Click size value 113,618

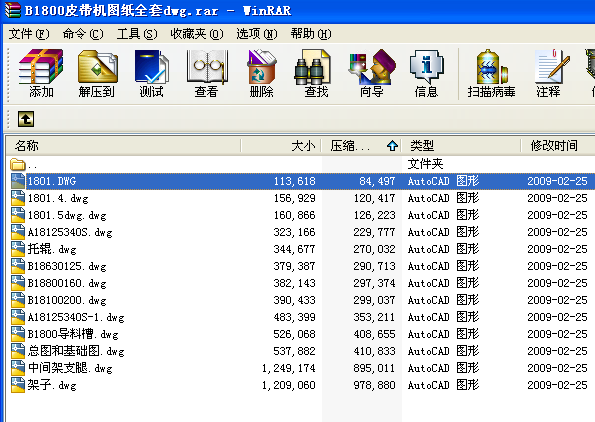click(295, 181)
